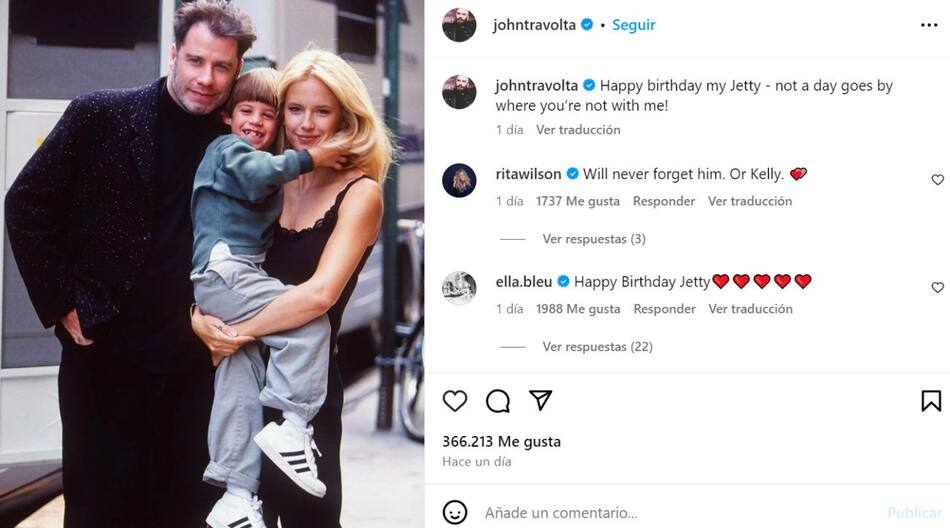Save the post with the bookmark icon
Image resolution: width=950 pixels, height=528 pixels.
pyautogui.click(x=930, y=401)
